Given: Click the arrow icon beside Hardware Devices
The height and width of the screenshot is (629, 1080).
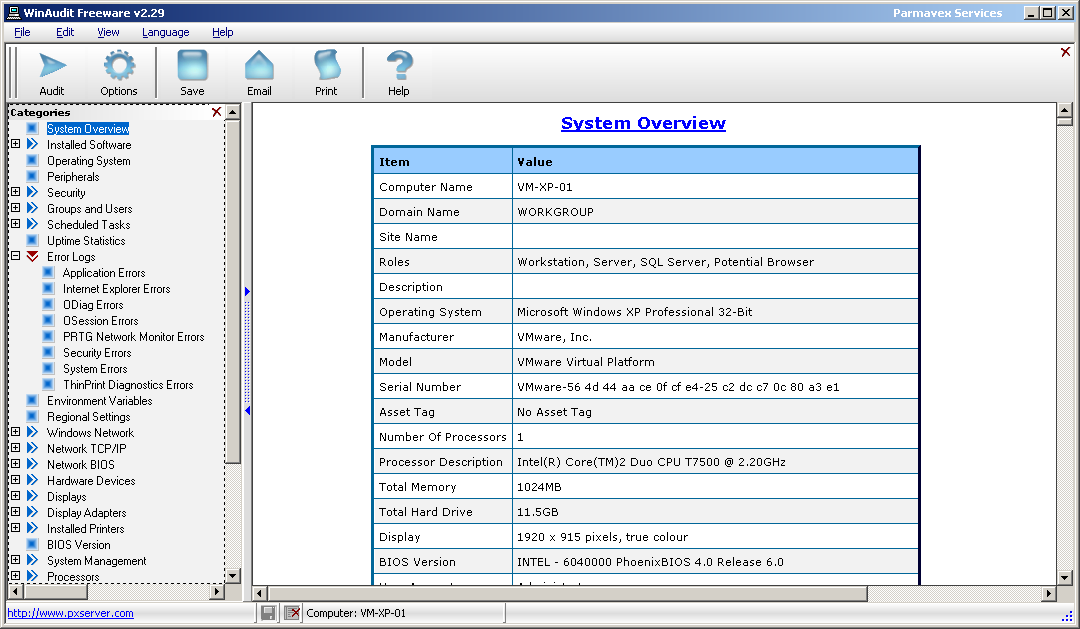Looking at the screenshot, I should [32, 480].
